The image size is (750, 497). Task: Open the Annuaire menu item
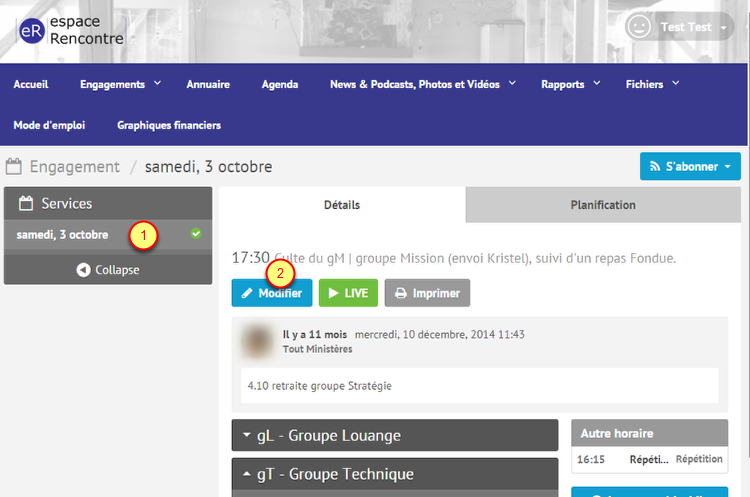[x=208, y=84]
